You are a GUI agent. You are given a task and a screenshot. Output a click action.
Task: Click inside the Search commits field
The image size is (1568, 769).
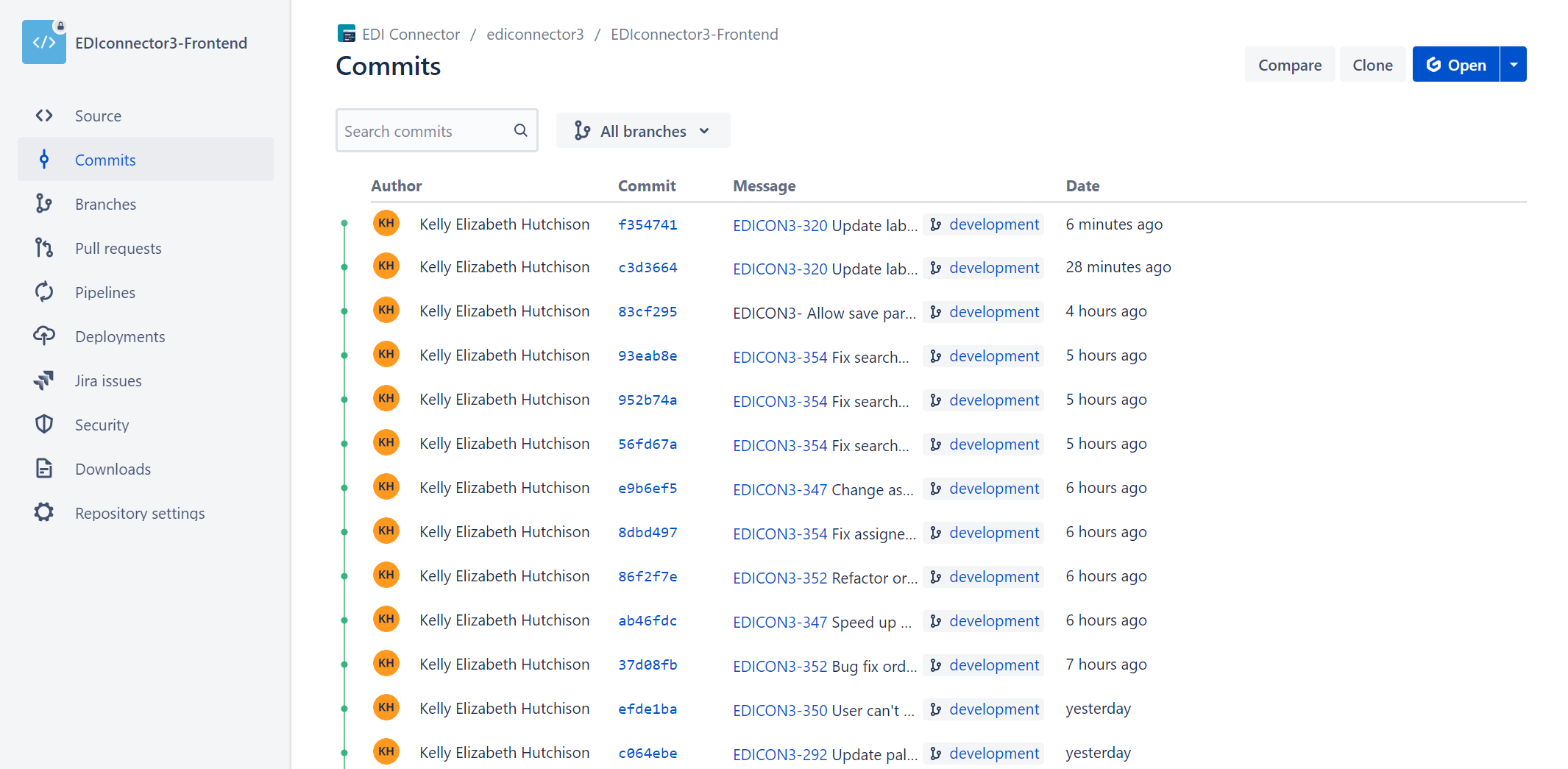[423, 130]
